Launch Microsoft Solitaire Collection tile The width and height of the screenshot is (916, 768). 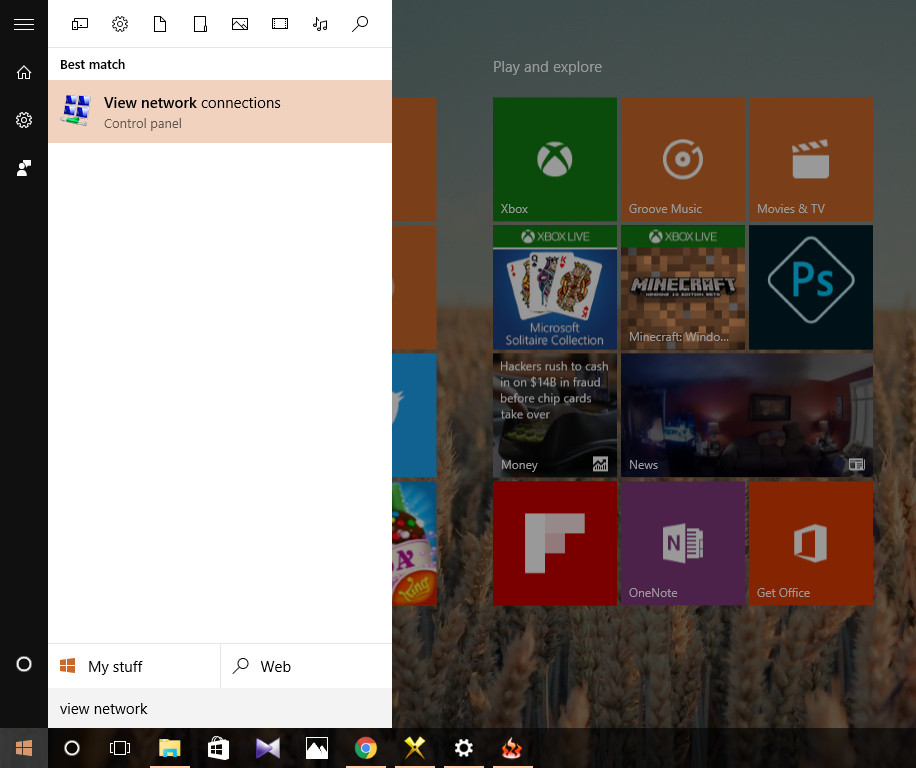[x=555, y=287]
